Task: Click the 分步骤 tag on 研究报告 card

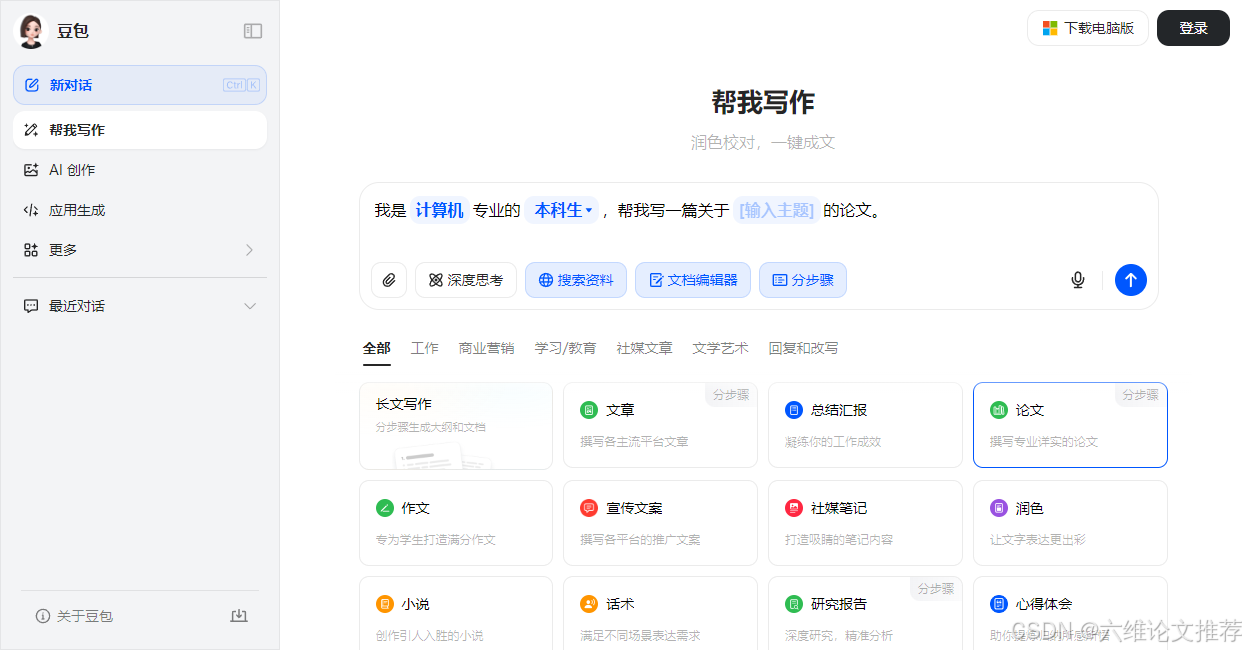Action: pos(936,589)
